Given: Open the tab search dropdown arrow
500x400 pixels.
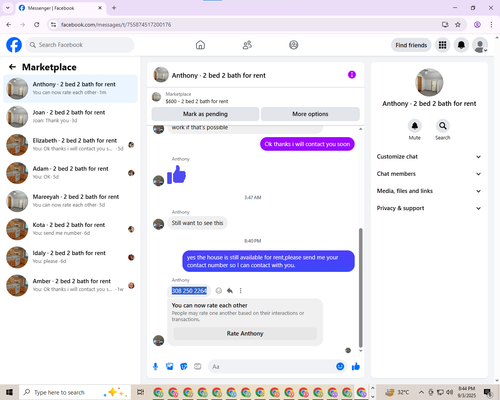Looking at the screenshot, I should (8, 8).
